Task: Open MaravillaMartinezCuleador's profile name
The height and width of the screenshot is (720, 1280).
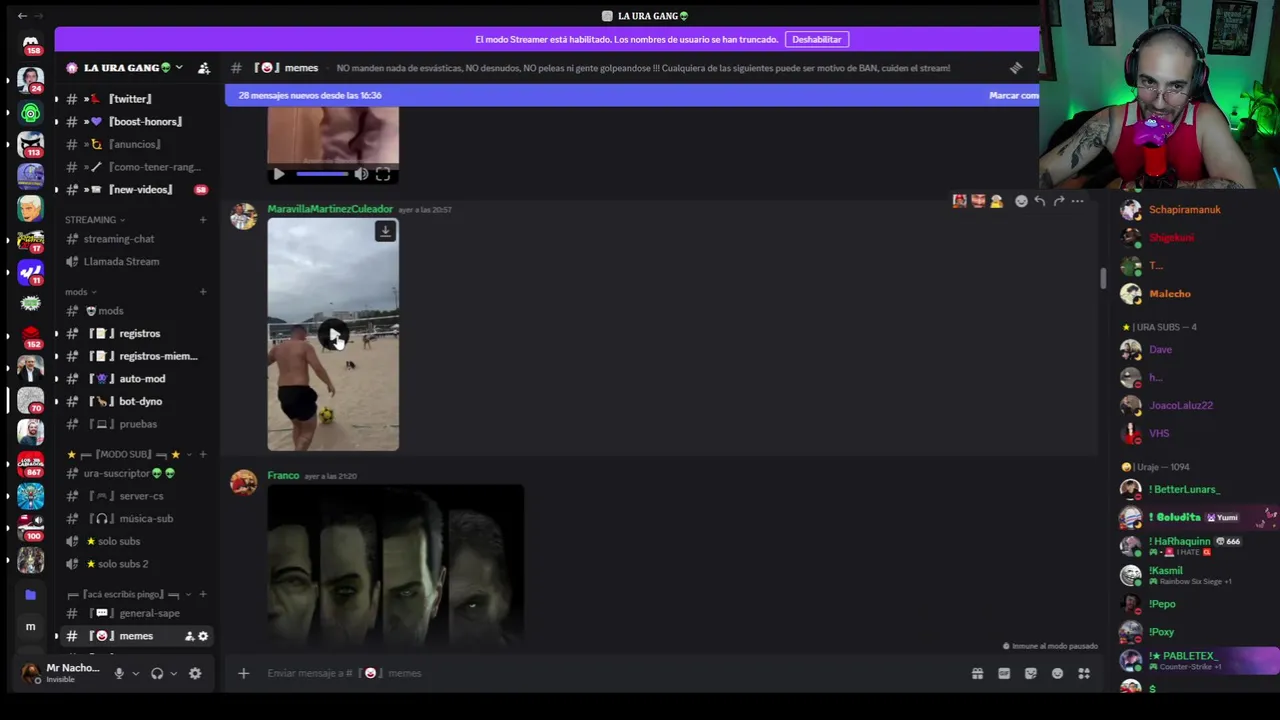Action: coord(330,209)
